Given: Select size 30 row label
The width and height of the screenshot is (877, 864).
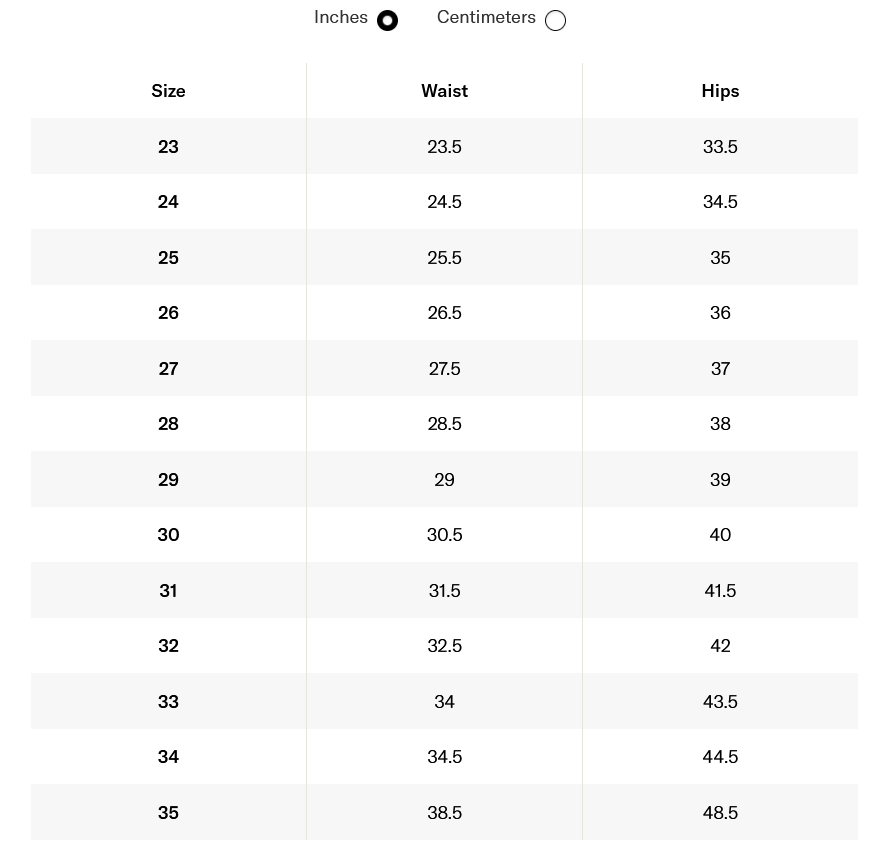Looking at the screenshot, I should coord(168,535).
